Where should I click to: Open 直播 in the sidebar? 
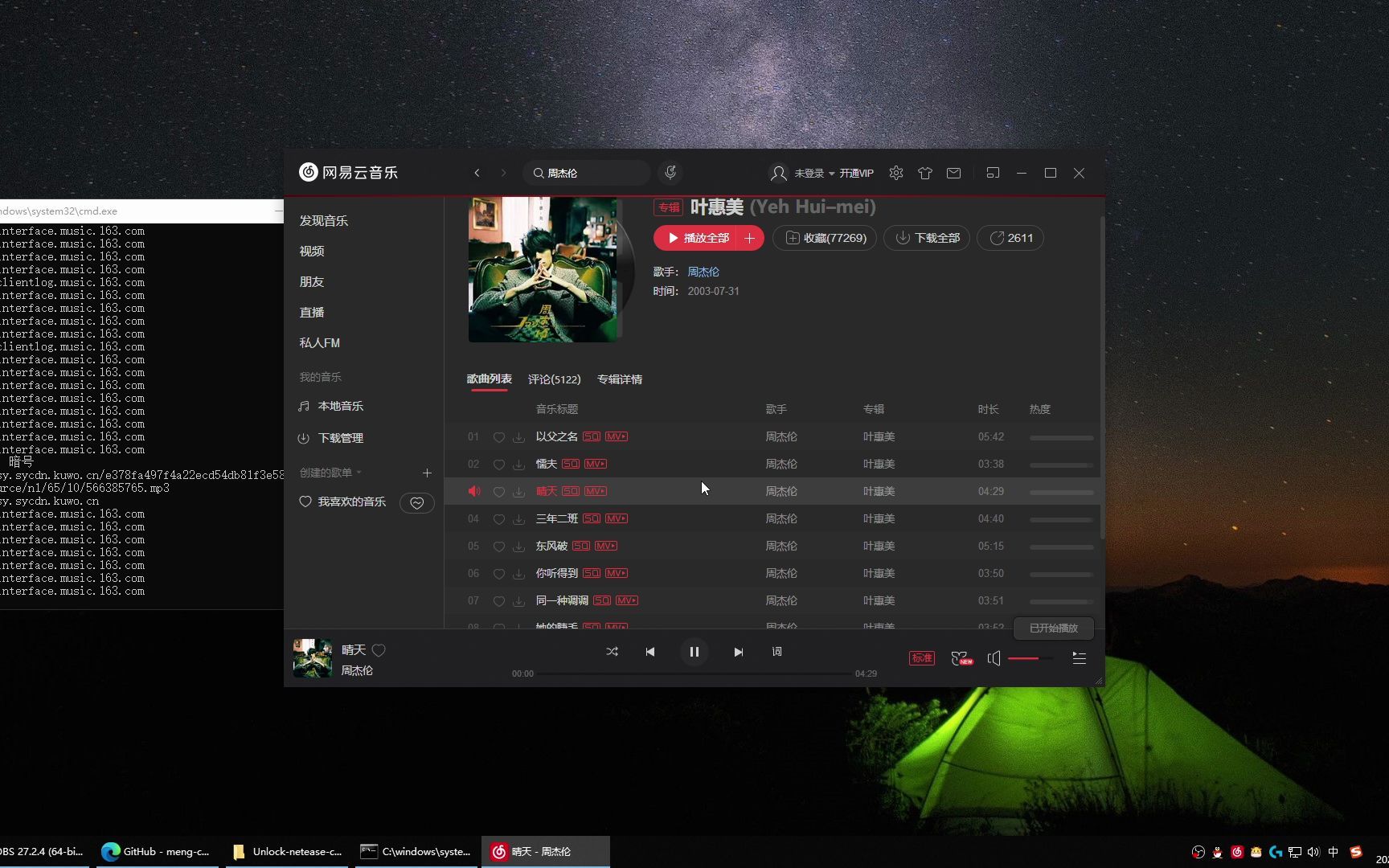312,312
